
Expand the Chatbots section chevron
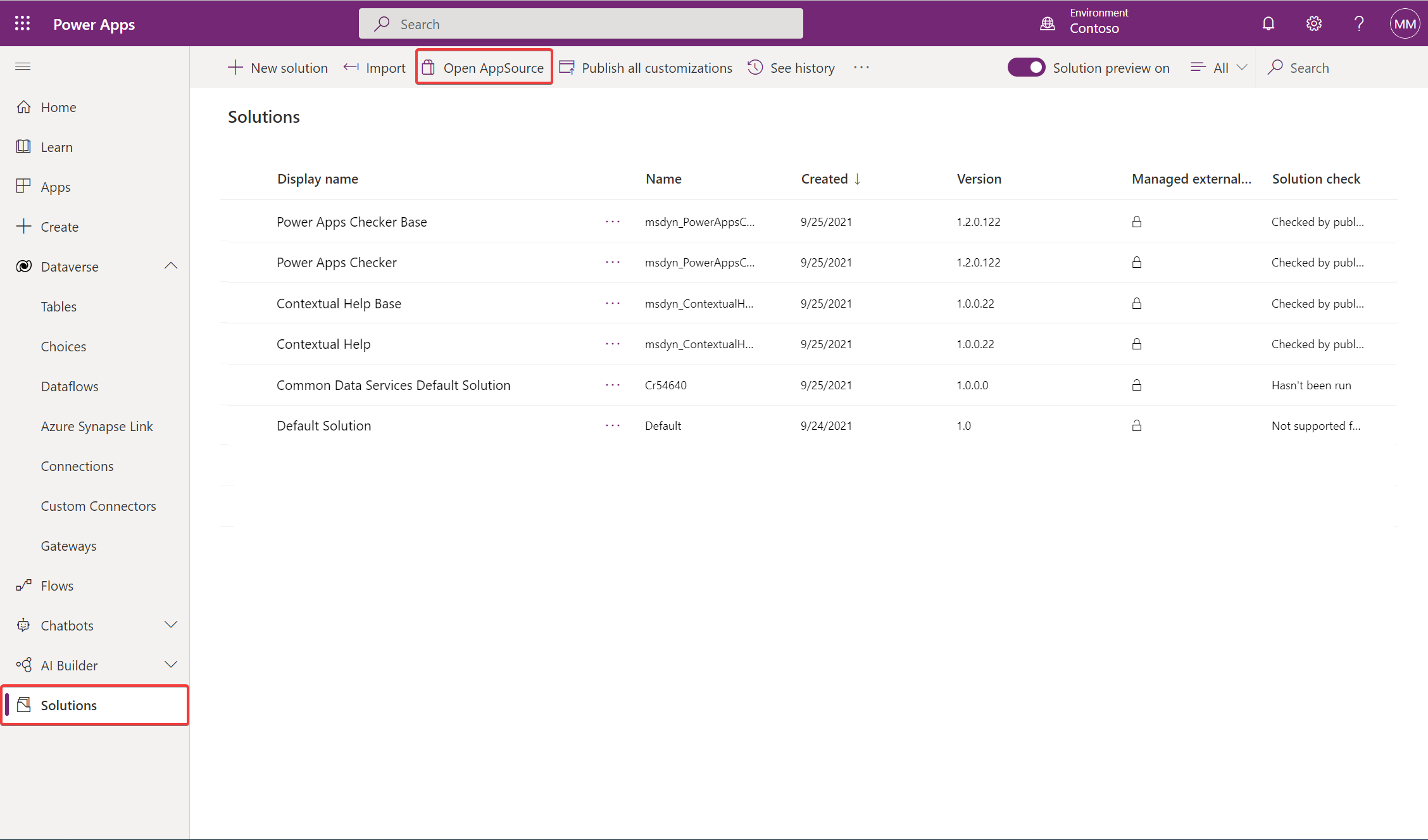171,625
